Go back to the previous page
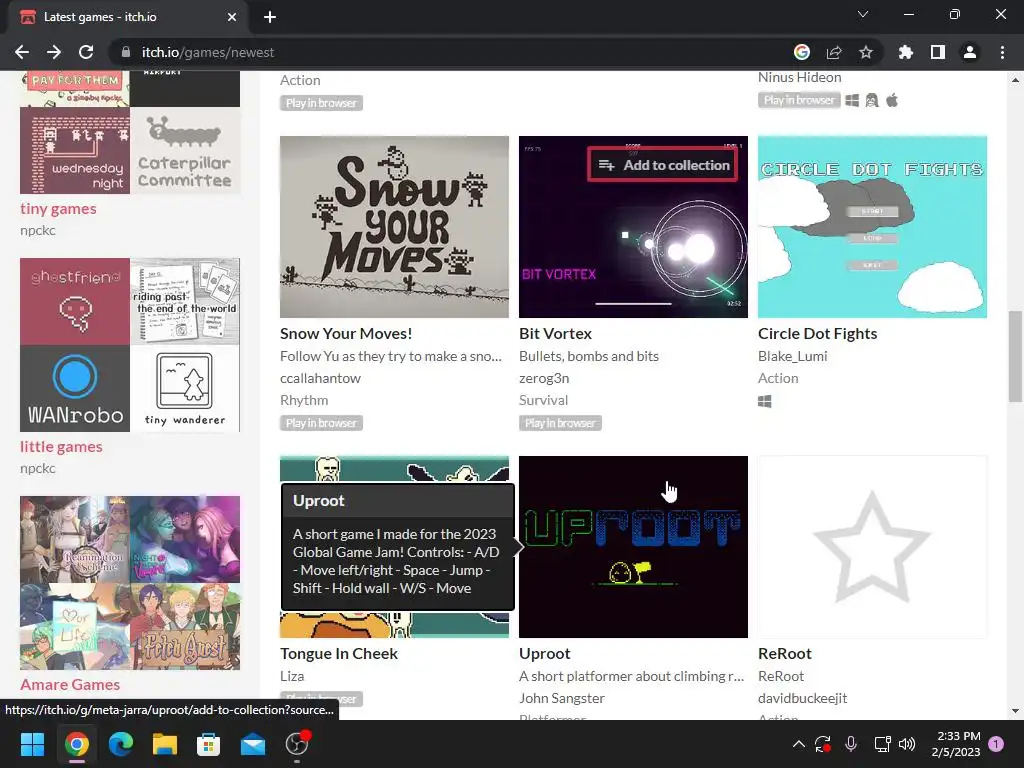1024x768 pixels. (x=22, y=52)
